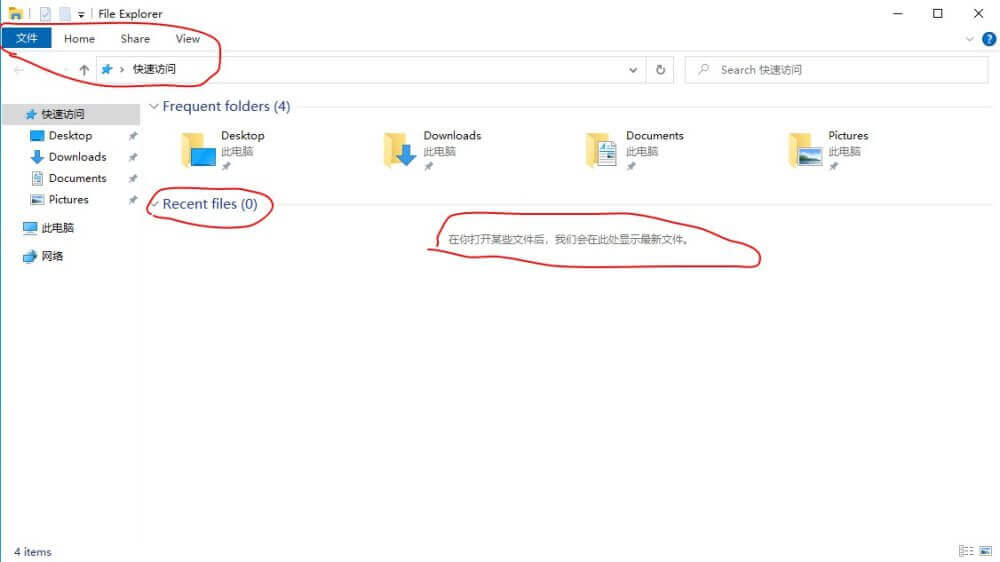Viewport: 1000px width, 562px height.
Task: Click 快速访问 in the address bar
Action: 154,69
